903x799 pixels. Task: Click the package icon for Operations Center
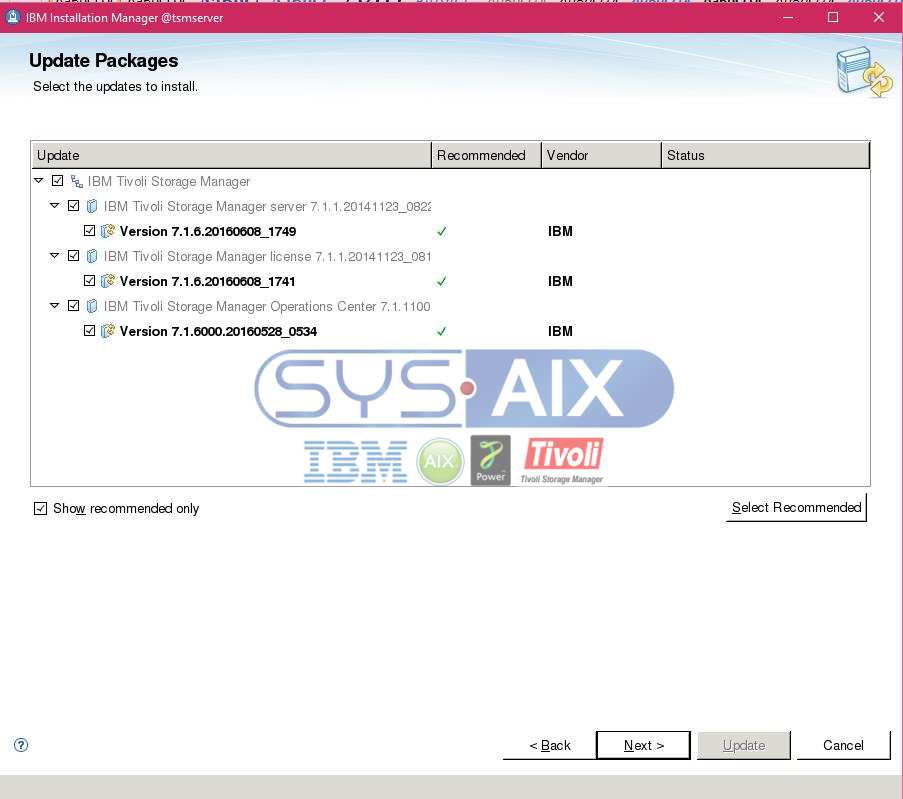click(92, 306)
